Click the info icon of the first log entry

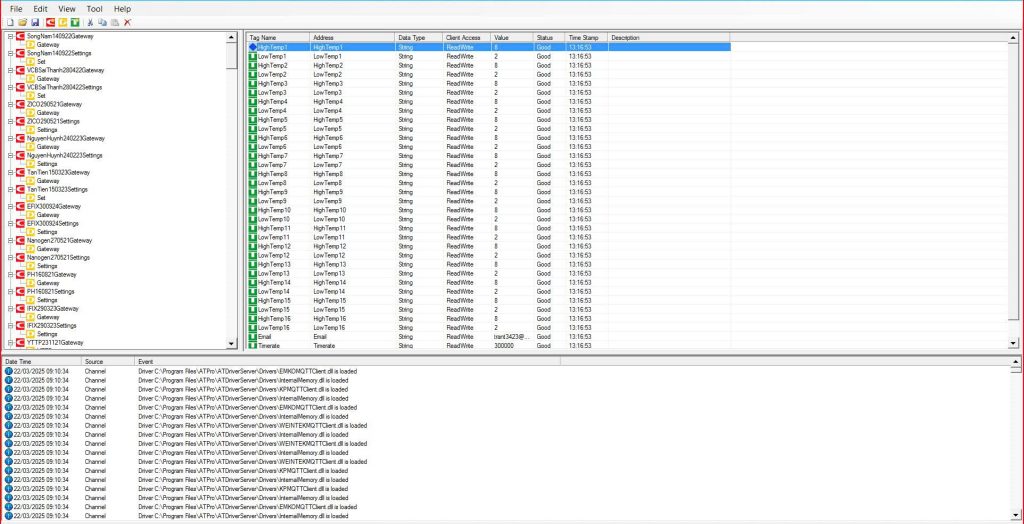[8, 371]
